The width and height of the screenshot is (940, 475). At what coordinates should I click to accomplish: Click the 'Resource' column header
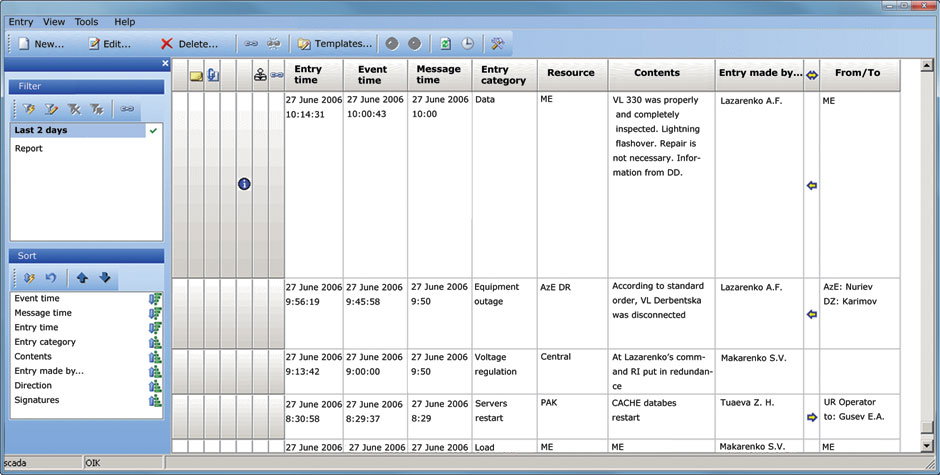pos(573,75)
